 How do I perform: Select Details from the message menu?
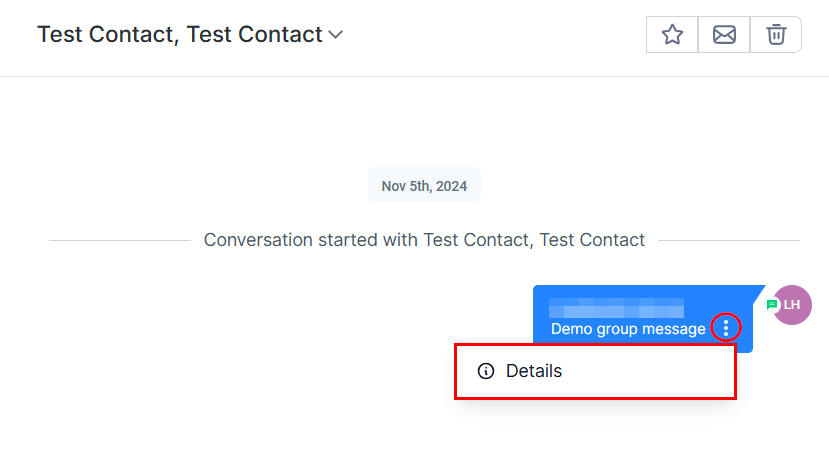click(x=534, y=371)
